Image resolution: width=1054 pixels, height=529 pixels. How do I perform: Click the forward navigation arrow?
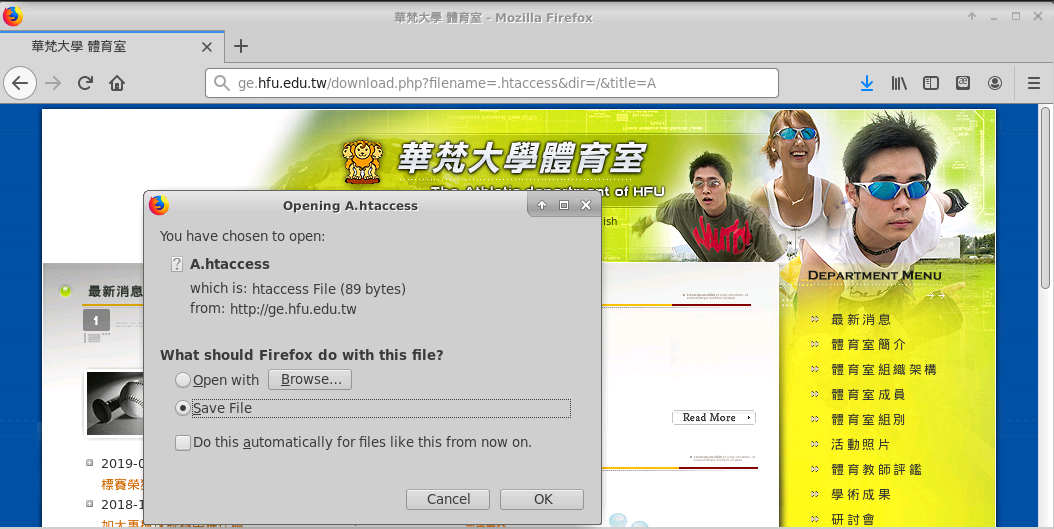(53, 83)
